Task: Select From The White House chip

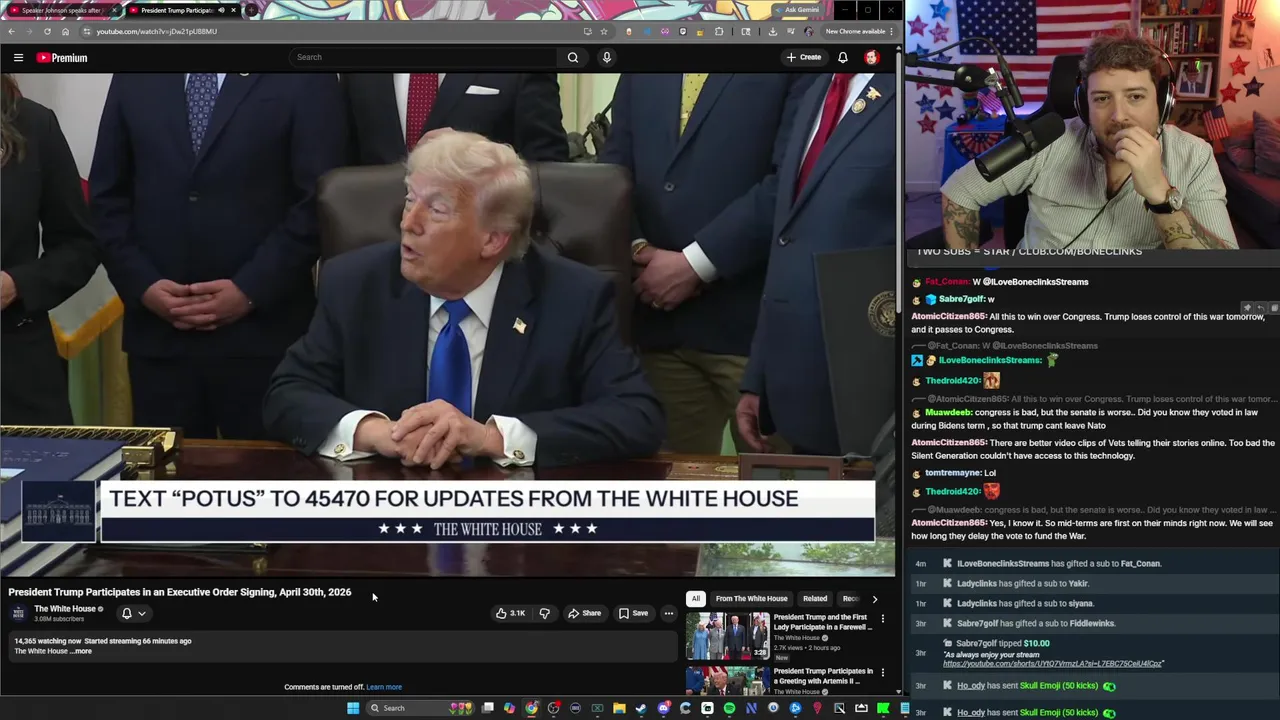Action: (751, 598)
